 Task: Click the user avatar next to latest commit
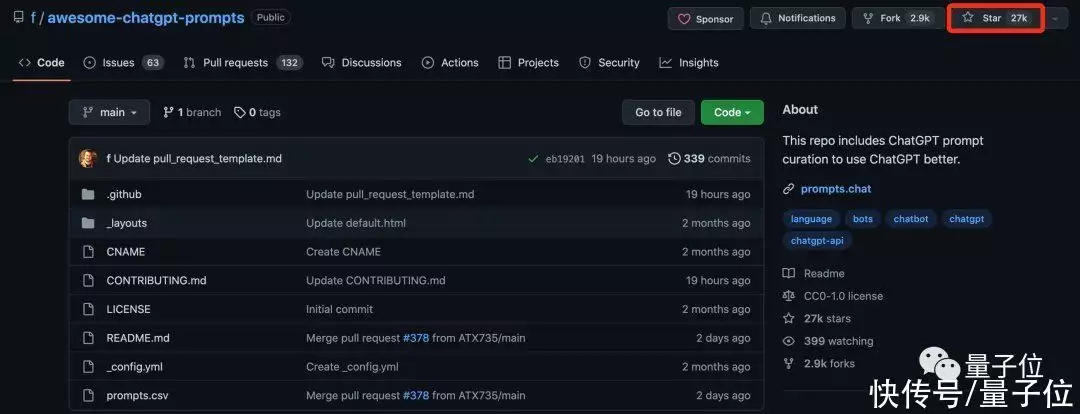[x=89, y=158]
